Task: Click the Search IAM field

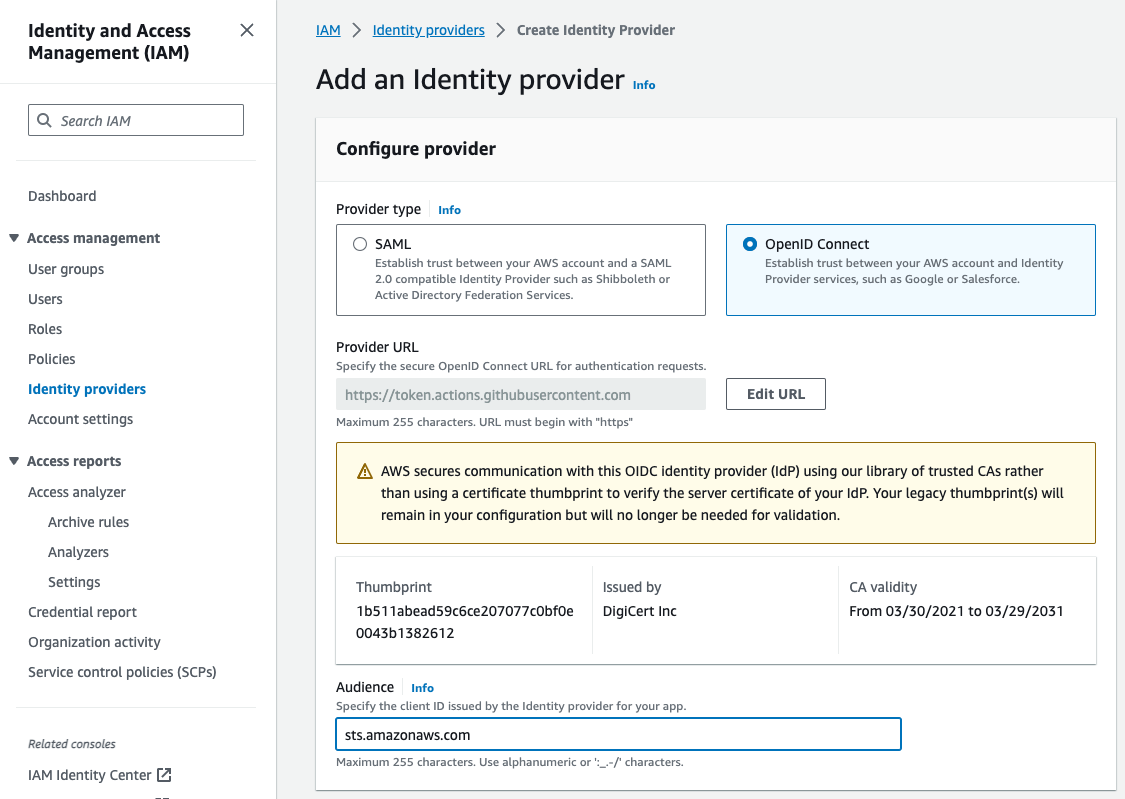Action: click(x=136, y=120)
